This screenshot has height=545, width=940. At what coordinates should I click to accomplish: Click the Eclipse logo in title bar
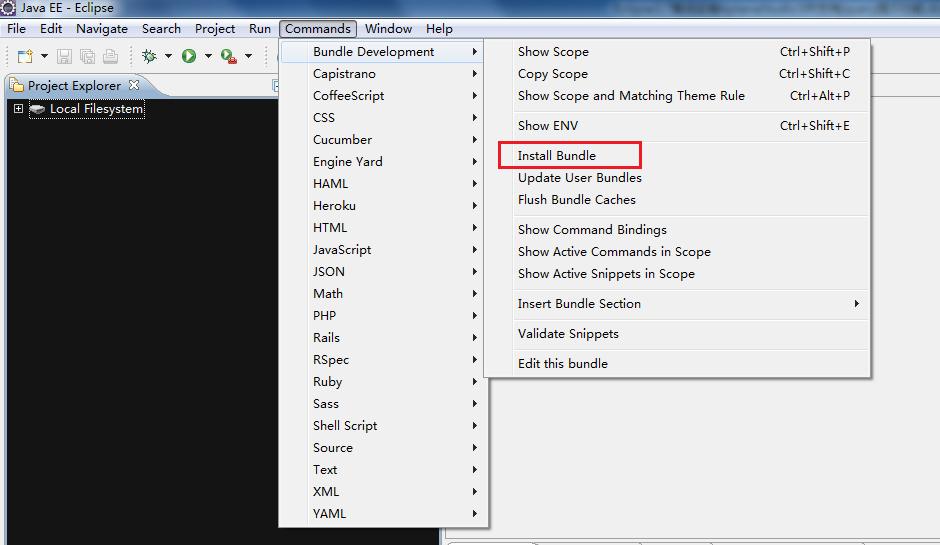coord(8,8)
